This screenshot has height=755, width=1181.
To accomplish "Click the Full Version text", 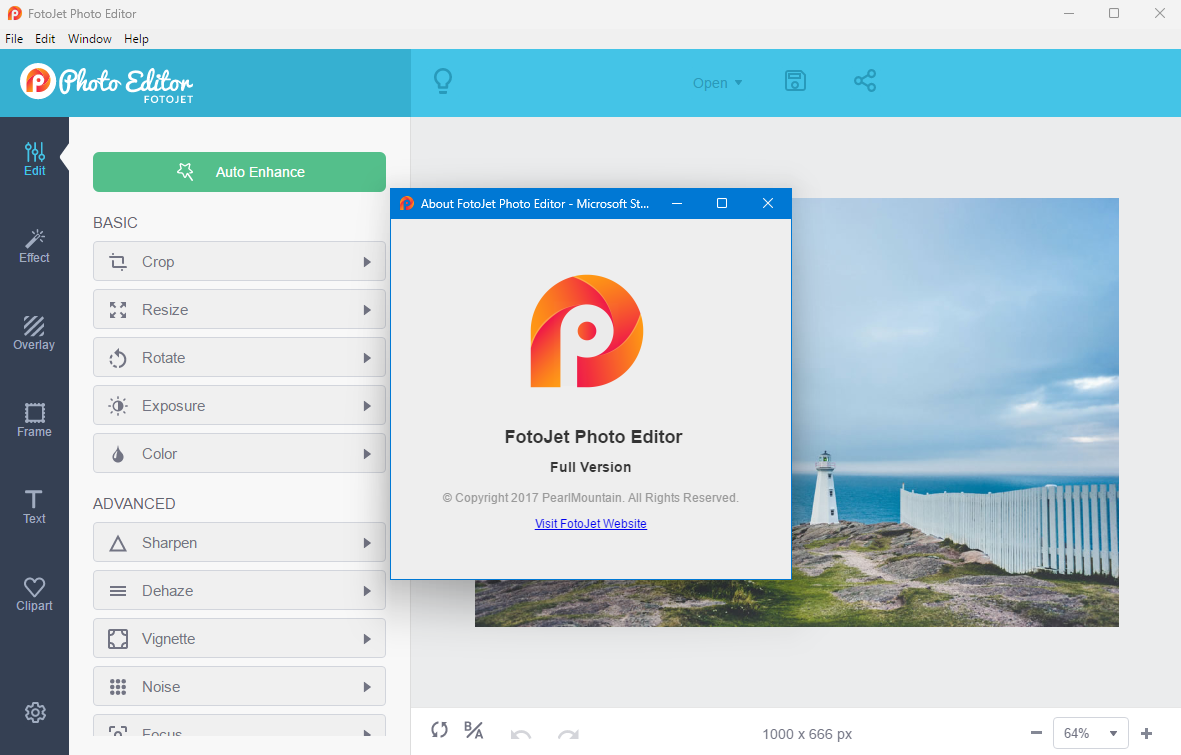I will 590,467.
